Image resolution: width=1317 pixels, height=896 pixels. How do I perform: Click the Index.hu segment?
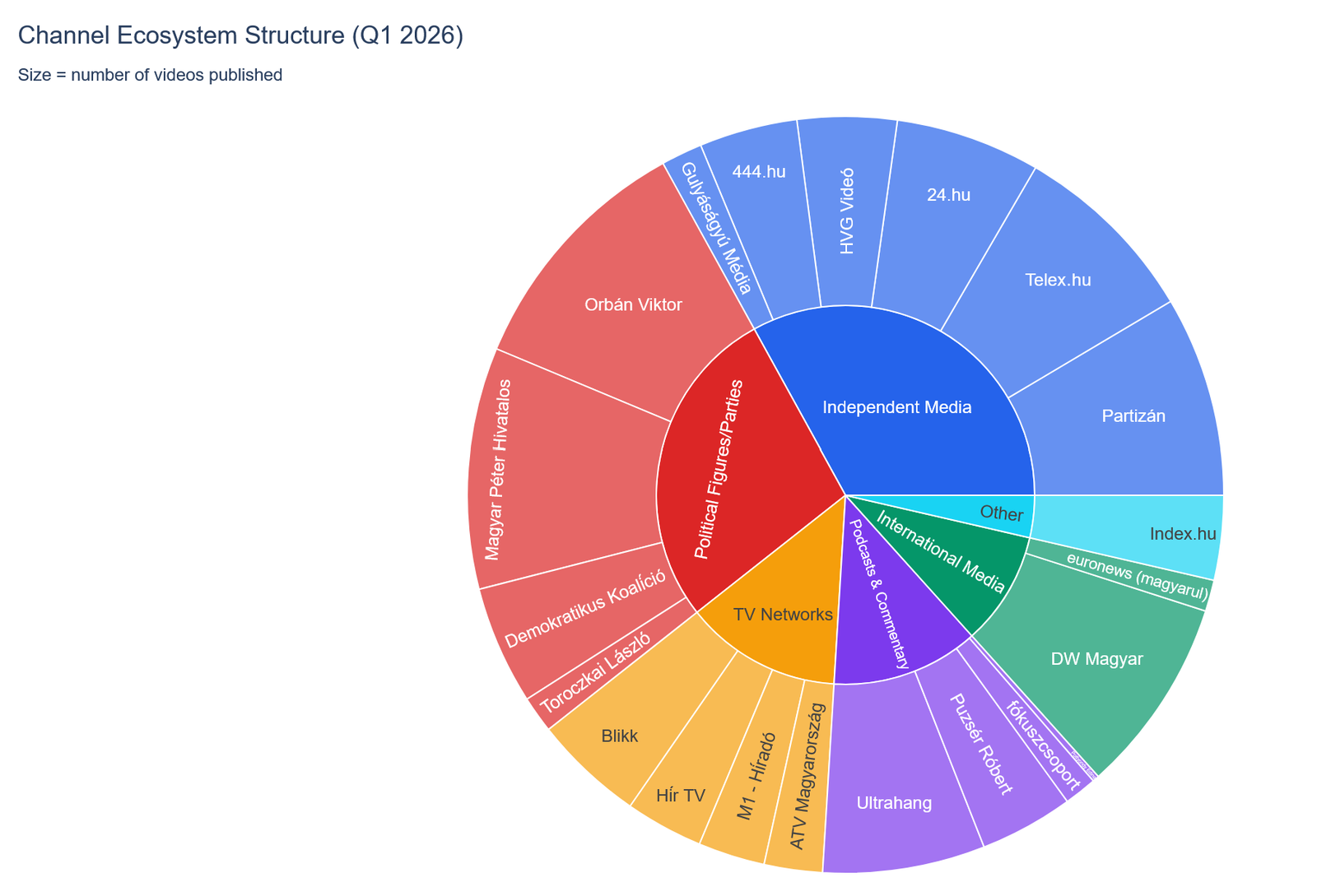(x=1182, y=535)
